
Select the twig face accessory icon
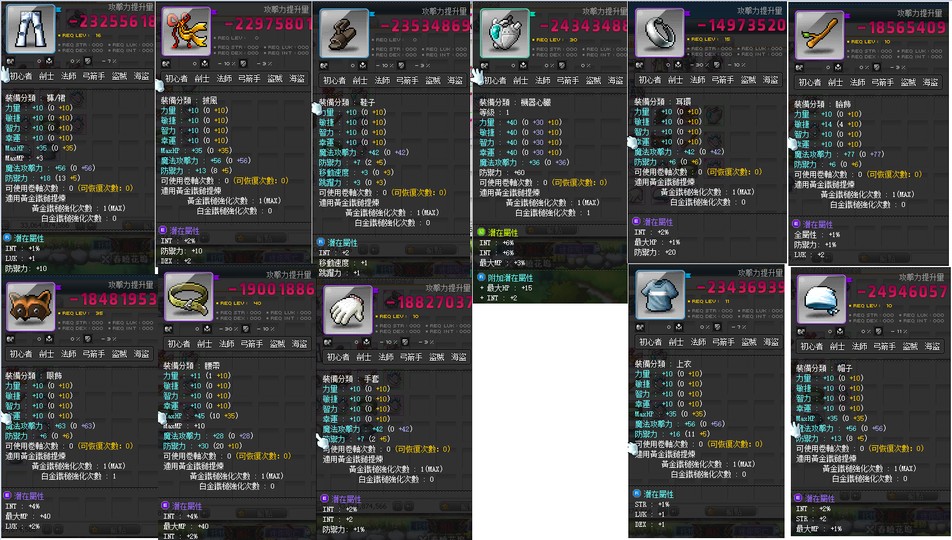(x=820, y=35)
